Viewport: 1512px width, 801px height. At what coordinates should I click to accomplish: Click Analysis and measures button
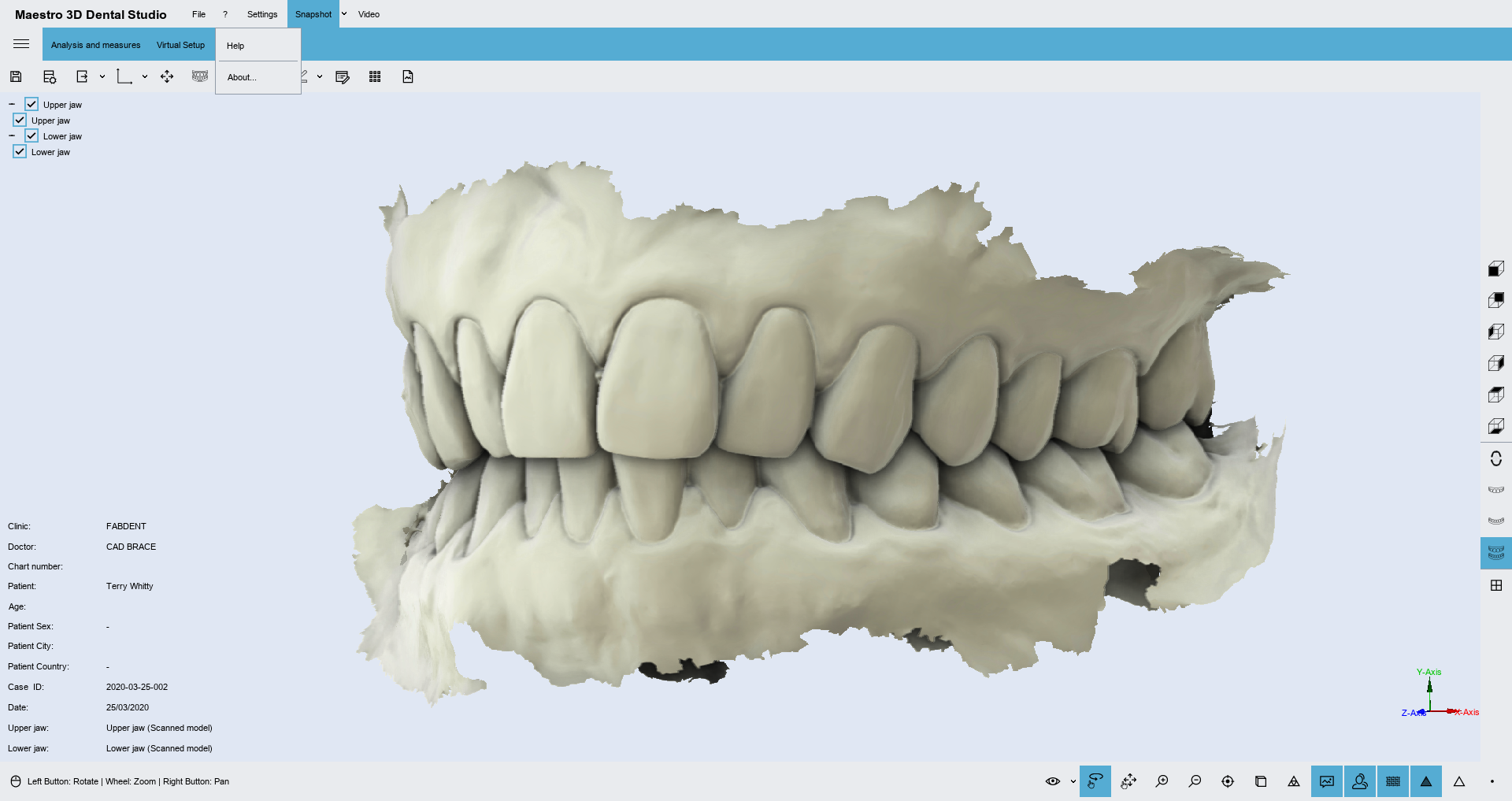click(x=95, y=45)
